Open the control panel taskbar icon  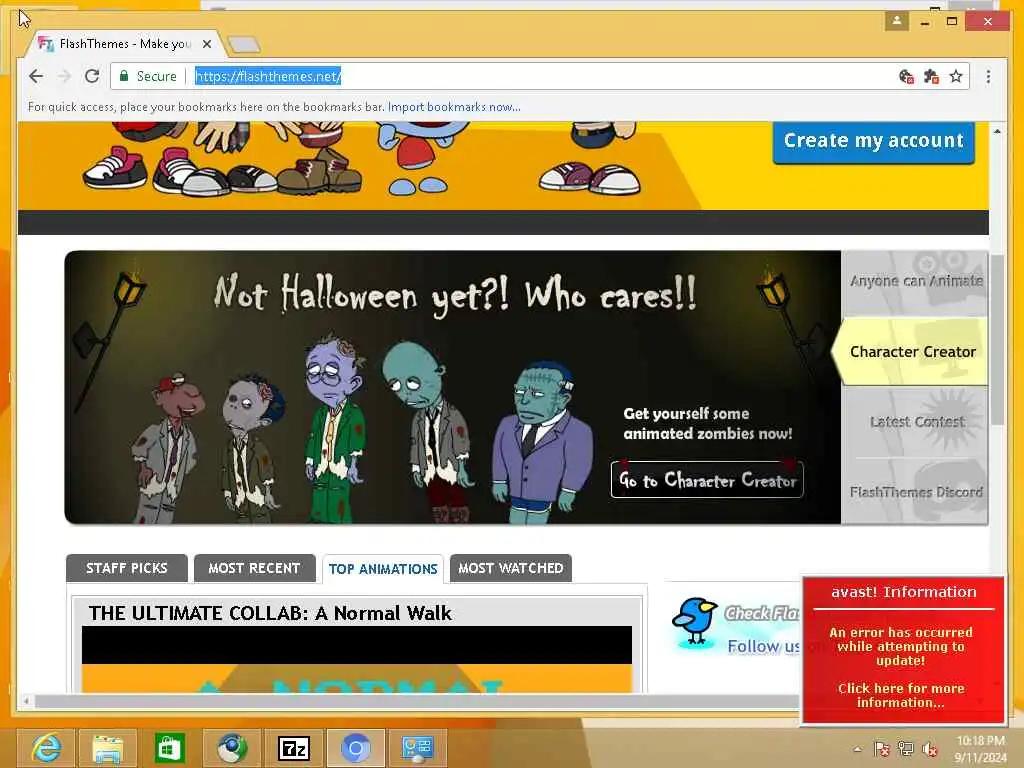tap(418, 748)
